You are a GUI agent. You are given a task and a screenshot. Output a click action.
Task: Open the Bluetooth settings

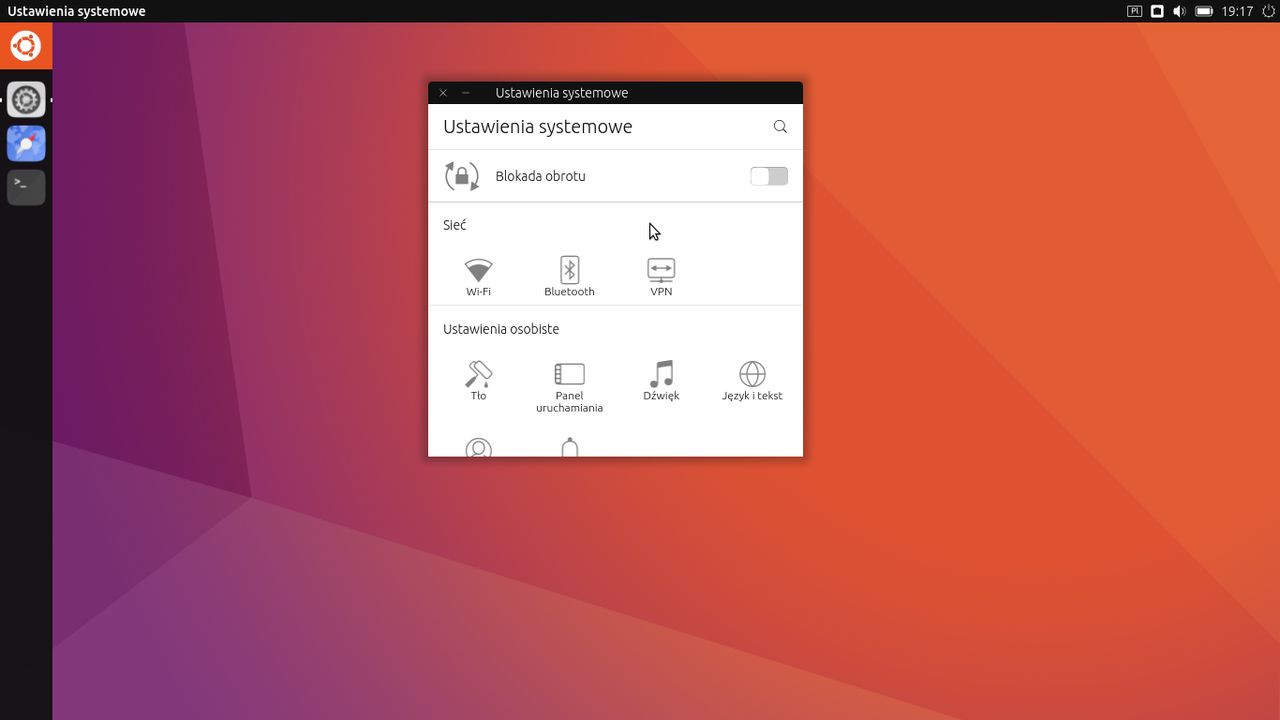click(569, 277)
